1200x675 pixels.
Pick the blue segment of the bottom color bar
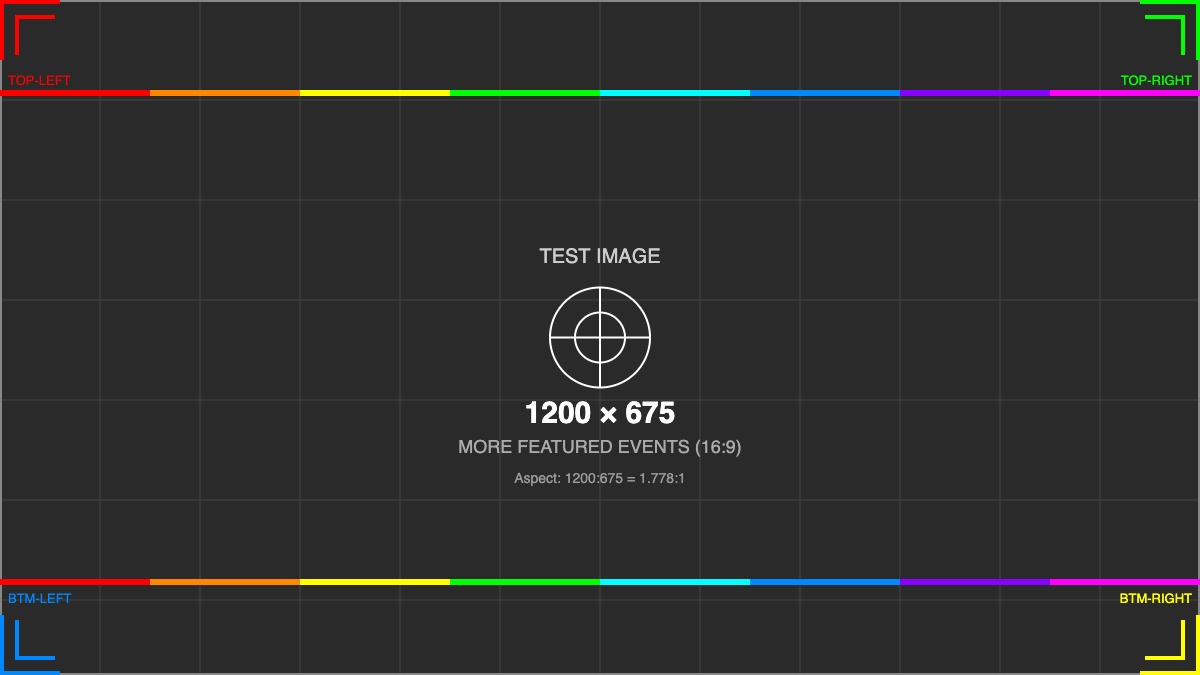tap(825, 581)
